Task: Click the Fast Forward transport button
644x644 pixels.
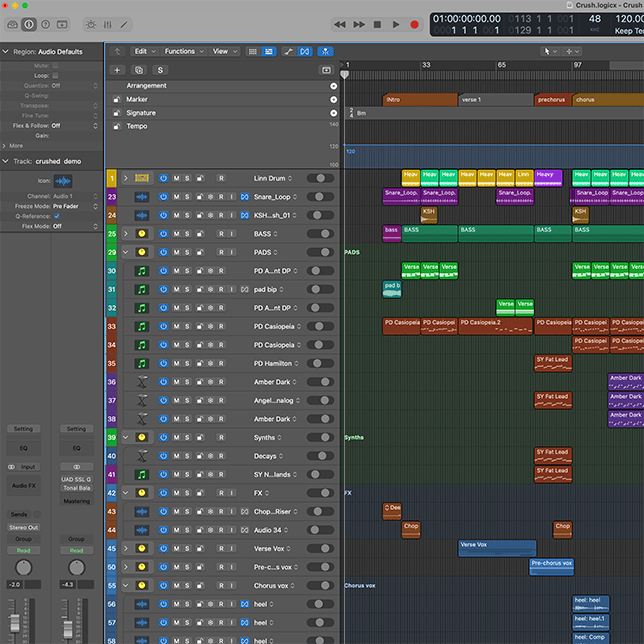Action: [x=359, y=25]
